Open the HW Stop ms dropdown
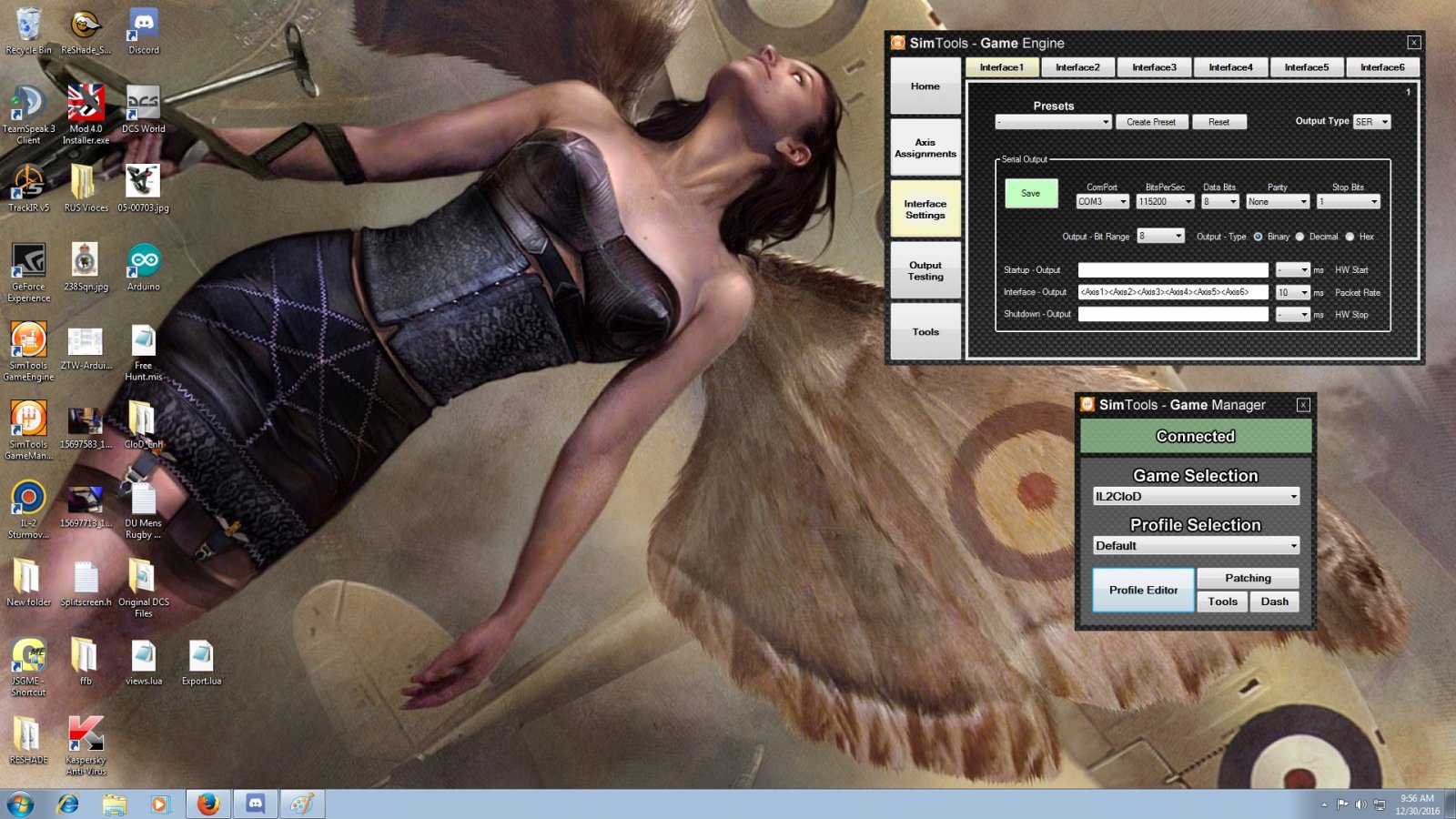 point(1292,315)
